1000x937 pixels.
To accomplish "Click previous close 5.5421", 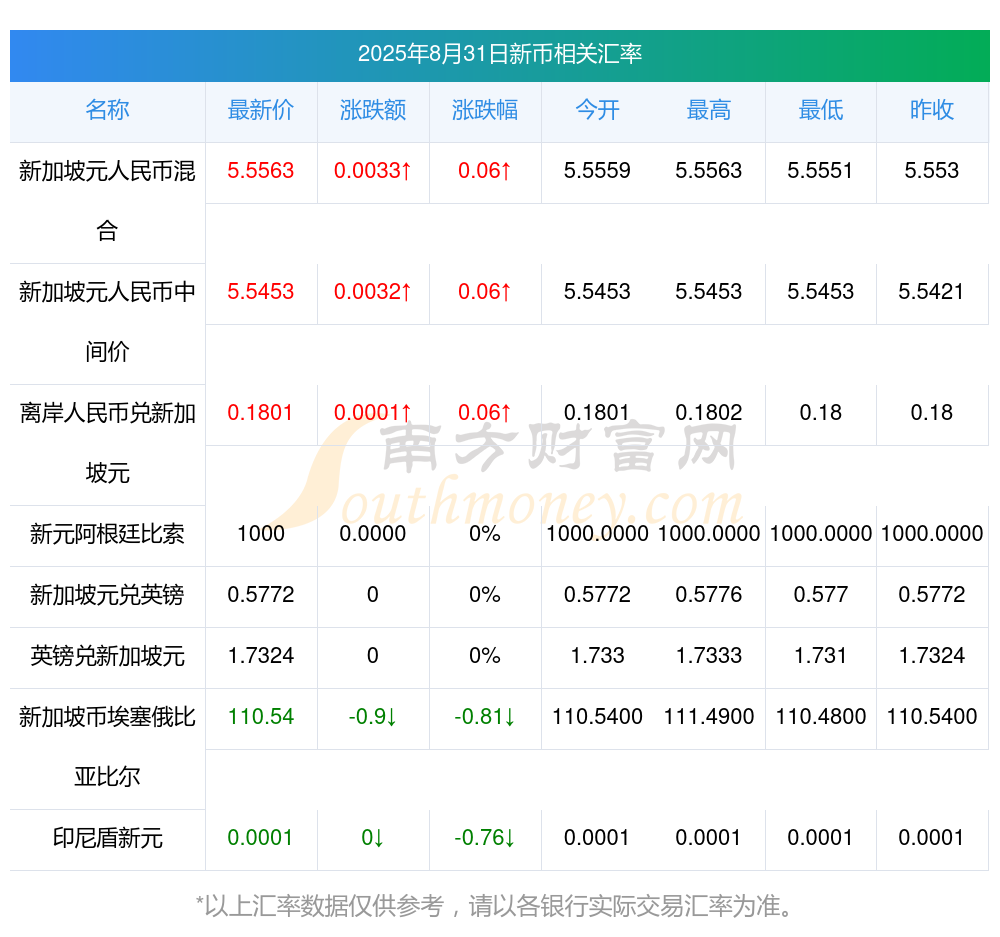I will point(932,292).
